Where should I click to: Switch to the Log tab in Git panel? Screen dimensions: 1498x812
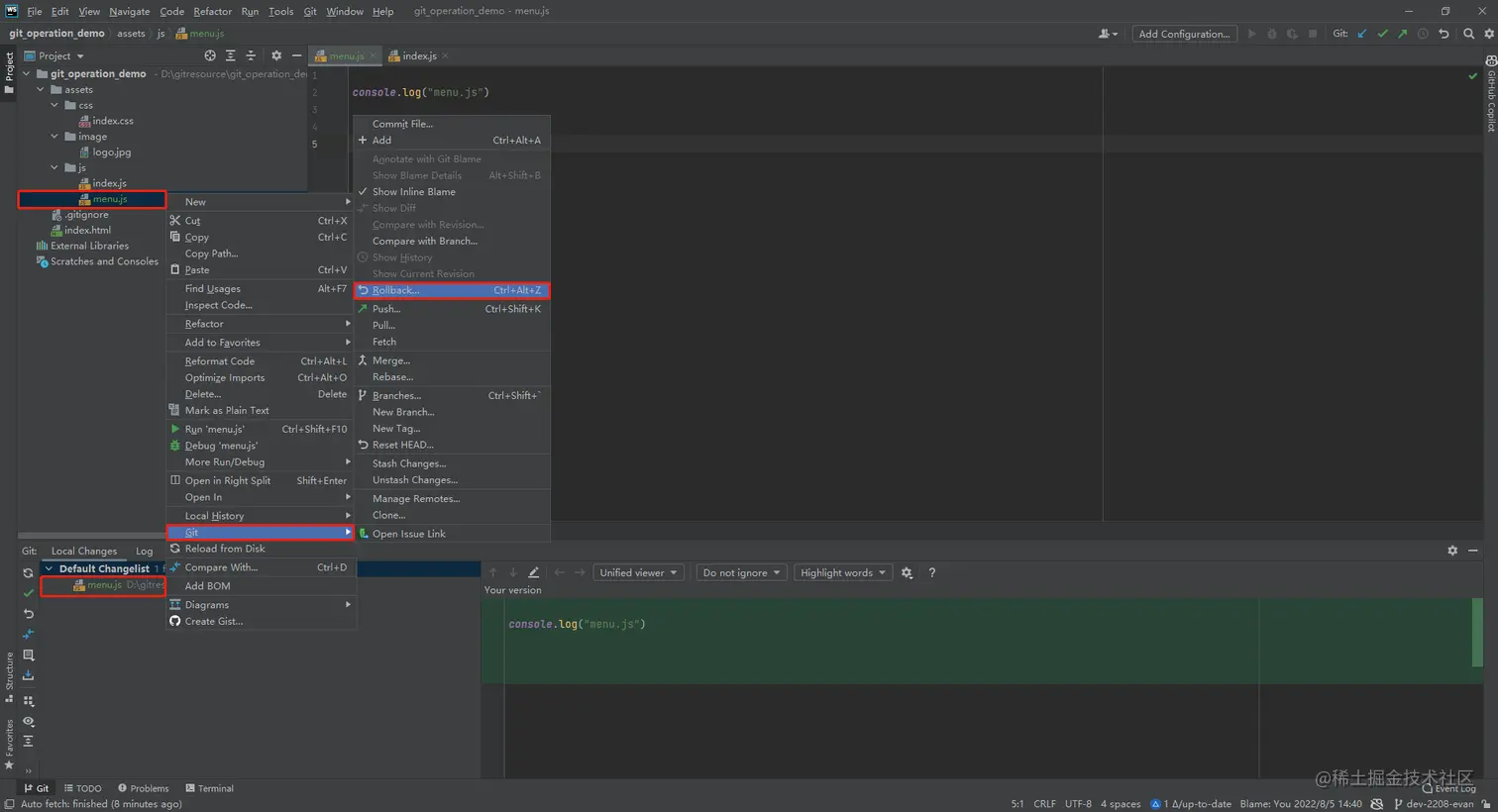(x=145, y=551)
